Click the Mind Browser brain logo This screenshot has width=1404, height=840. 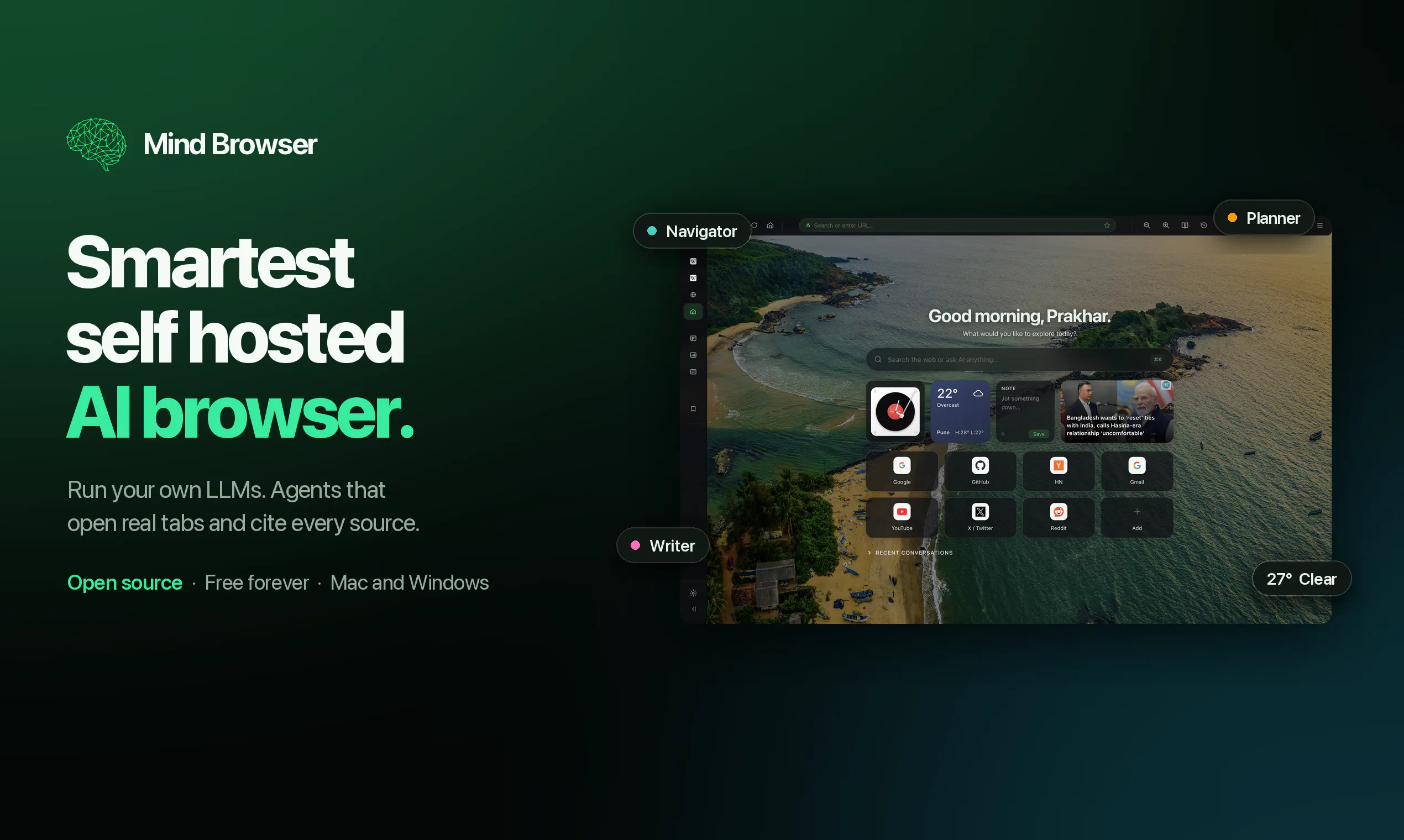coord(97,144)
